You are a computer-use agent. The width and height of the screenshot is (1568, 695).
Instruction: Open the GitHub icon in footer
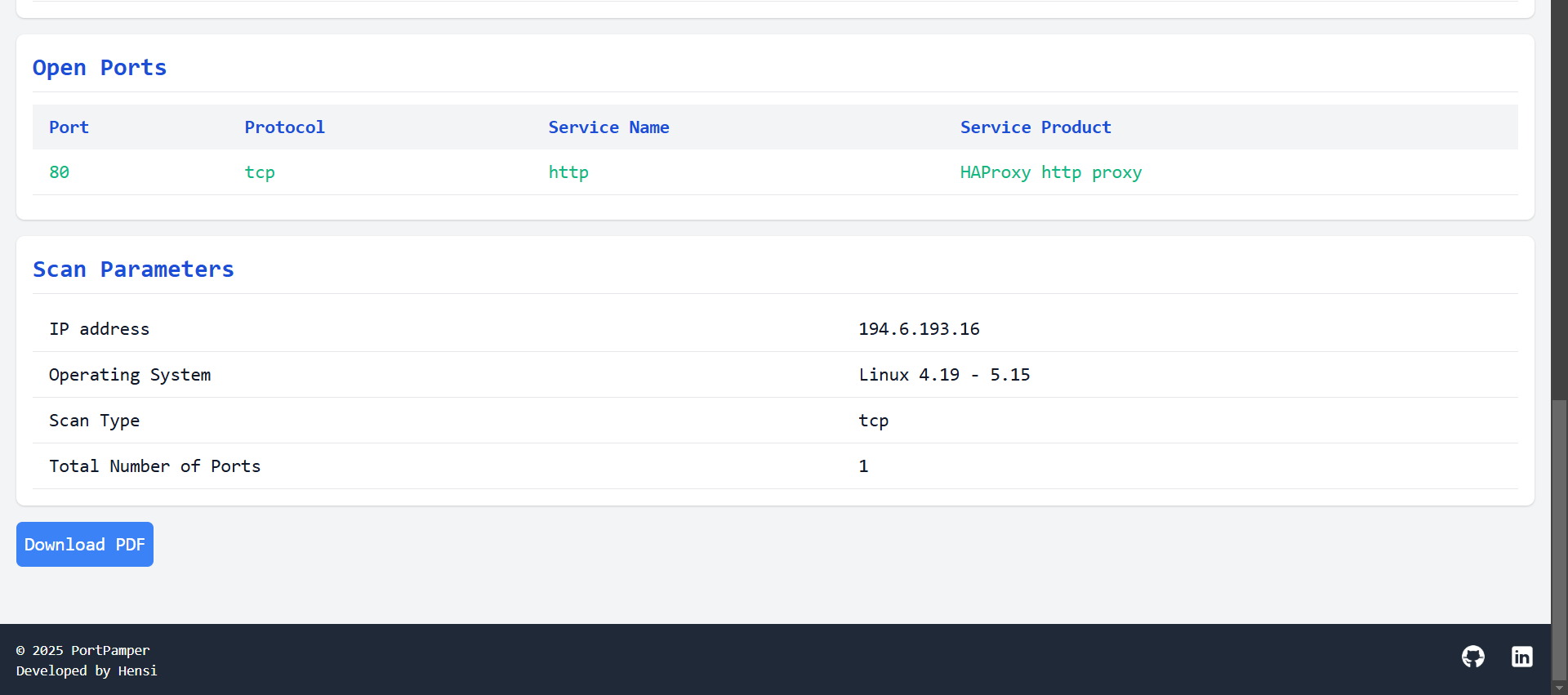tap(1473, 657)
